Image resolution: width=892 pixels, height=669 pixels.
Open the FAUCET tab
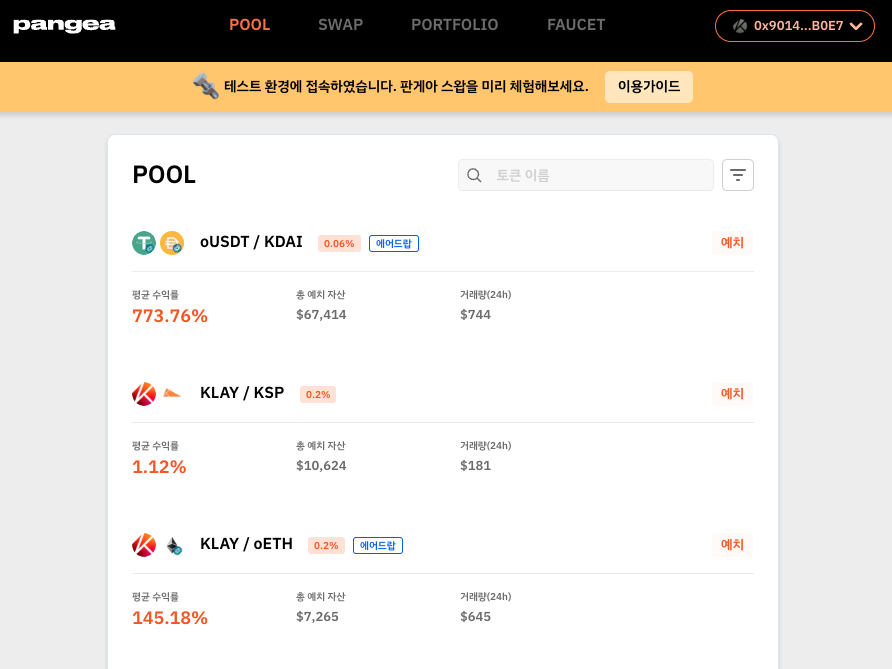(x=576, y=25)
